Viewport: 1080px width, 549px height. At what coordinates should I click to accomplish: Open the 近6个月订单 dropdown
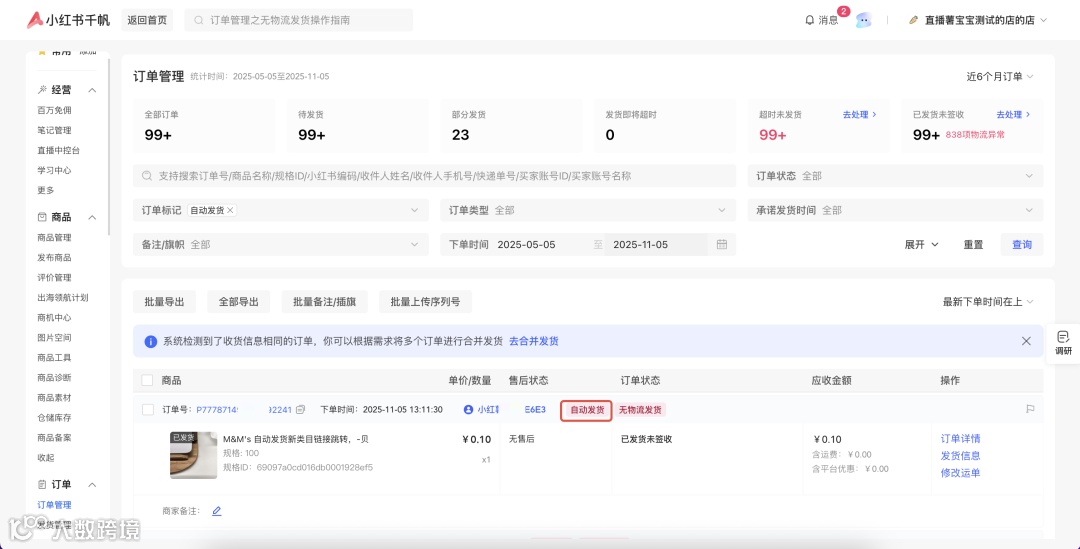click(x=1000, y=76)
